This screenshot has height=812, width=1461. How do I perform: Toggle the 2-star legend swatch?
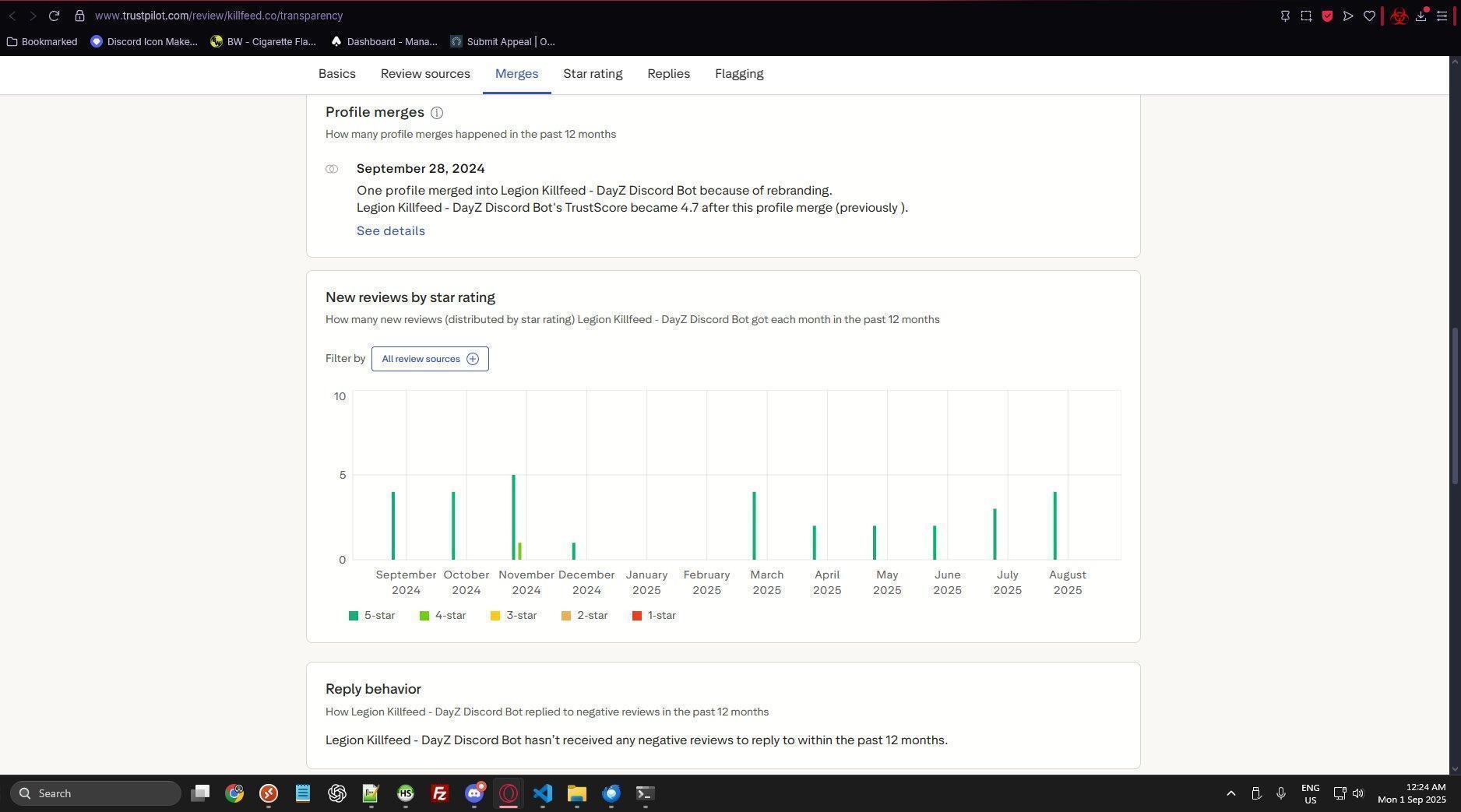click(566, 616)
